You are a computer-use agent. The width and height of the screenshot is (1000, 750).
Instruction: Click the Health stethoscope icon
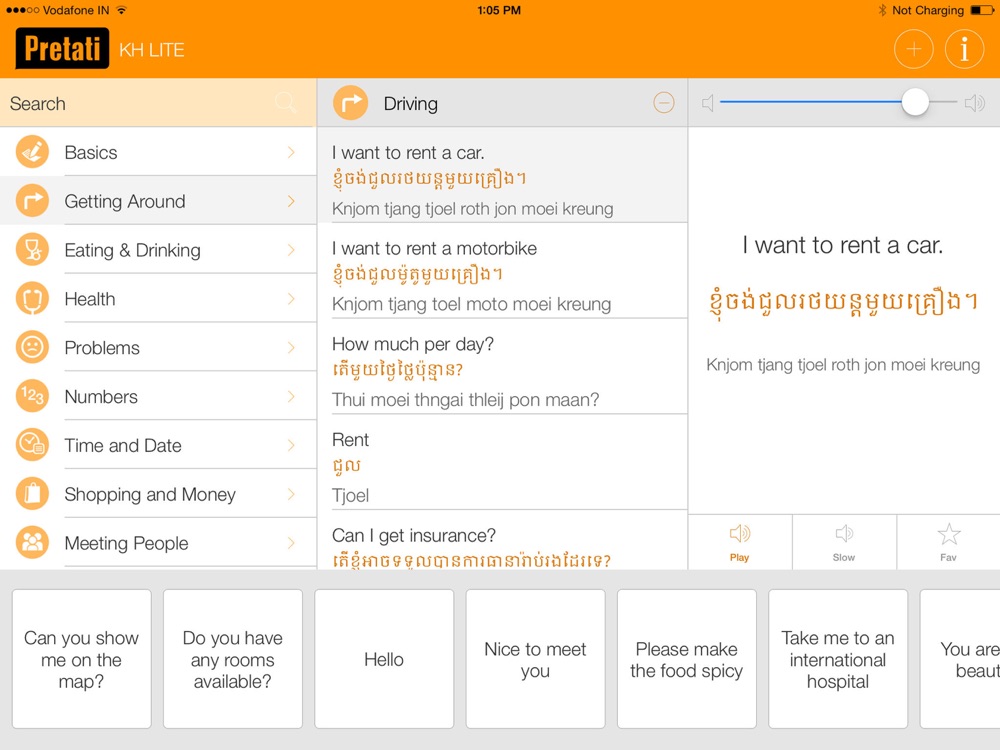point(32,298)
